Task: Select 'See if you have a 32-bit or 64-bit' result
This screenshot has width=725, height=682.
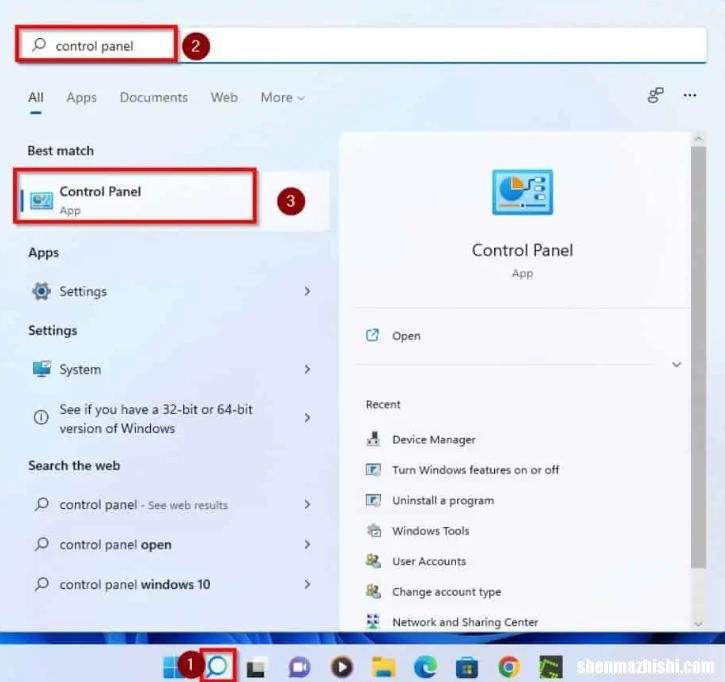Action: pos(172,418)
